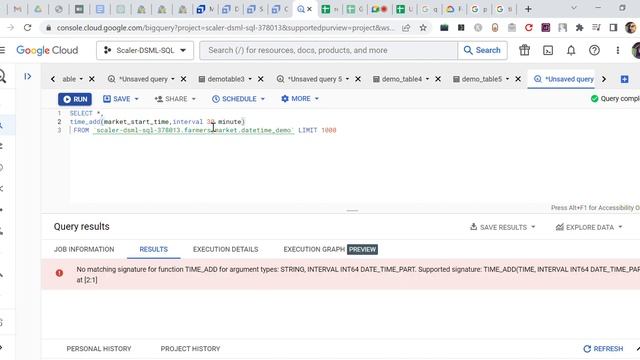The width and height of the screenshot is (640, 360).
Task: Open the browser share icon in address bar
Action: (x=406, y=28)
